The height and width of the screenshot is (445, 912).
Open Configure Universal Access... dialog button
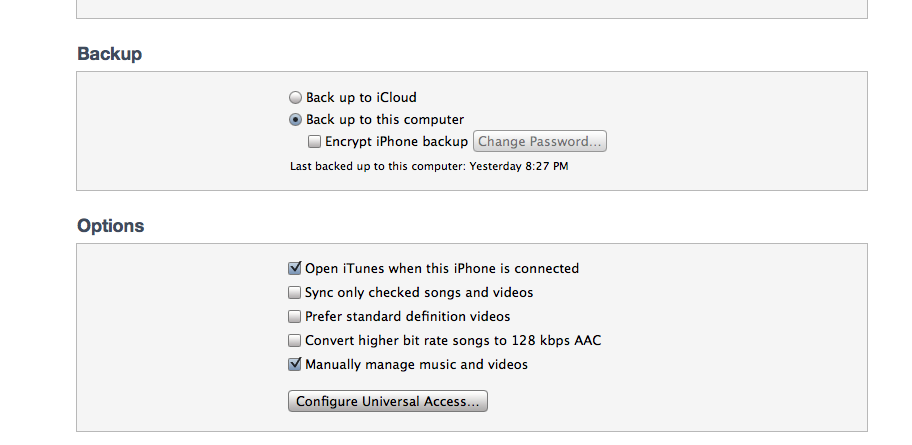[x=387, y=402]
